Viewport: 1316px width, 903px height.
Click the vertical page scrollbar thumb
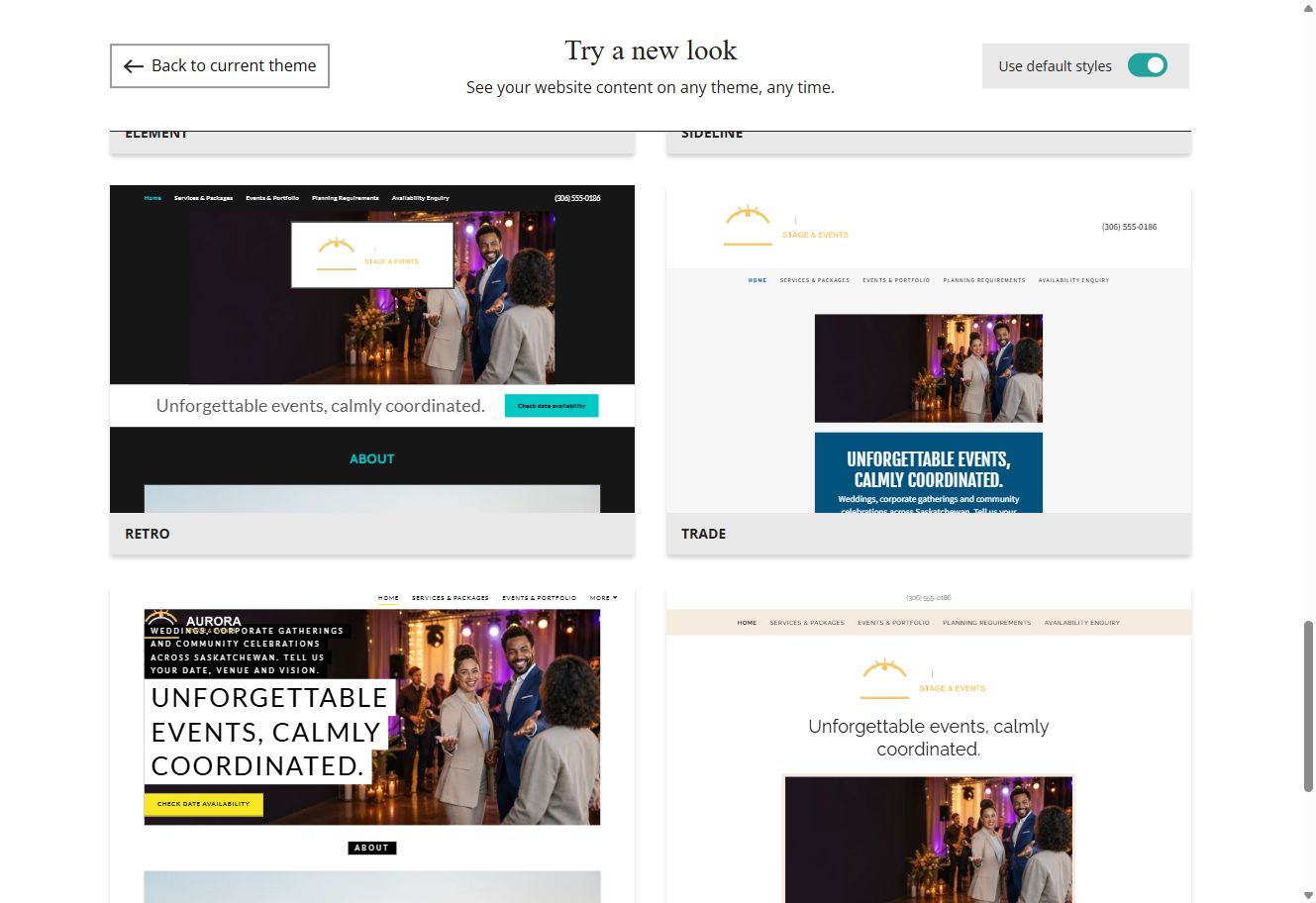(1308, 706)
